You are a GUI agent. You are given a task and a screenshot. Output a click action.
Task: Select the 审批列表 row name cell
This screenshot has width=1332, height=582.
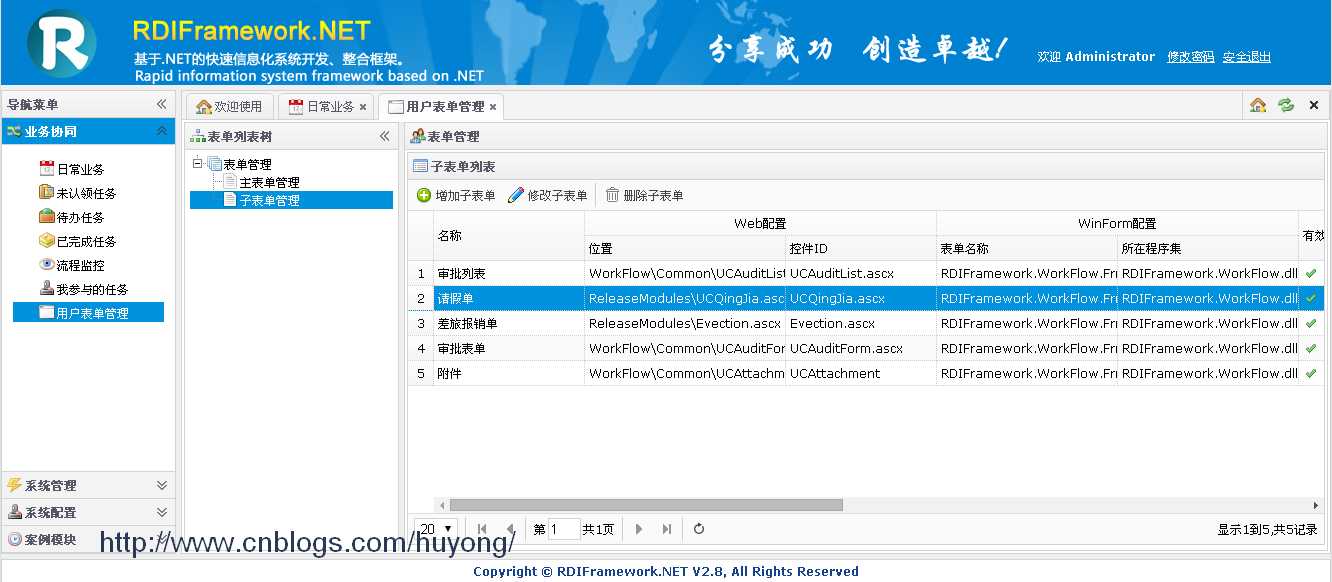point(509,273)
